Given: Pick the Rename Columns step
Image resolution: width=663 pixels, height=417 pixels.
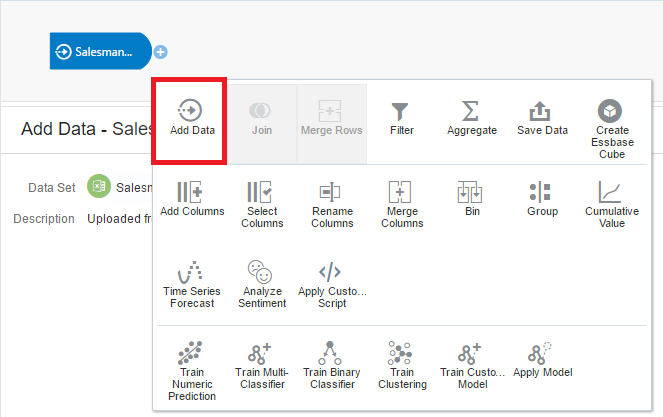Looking at the screenshot, I should [x=332, y=205].
